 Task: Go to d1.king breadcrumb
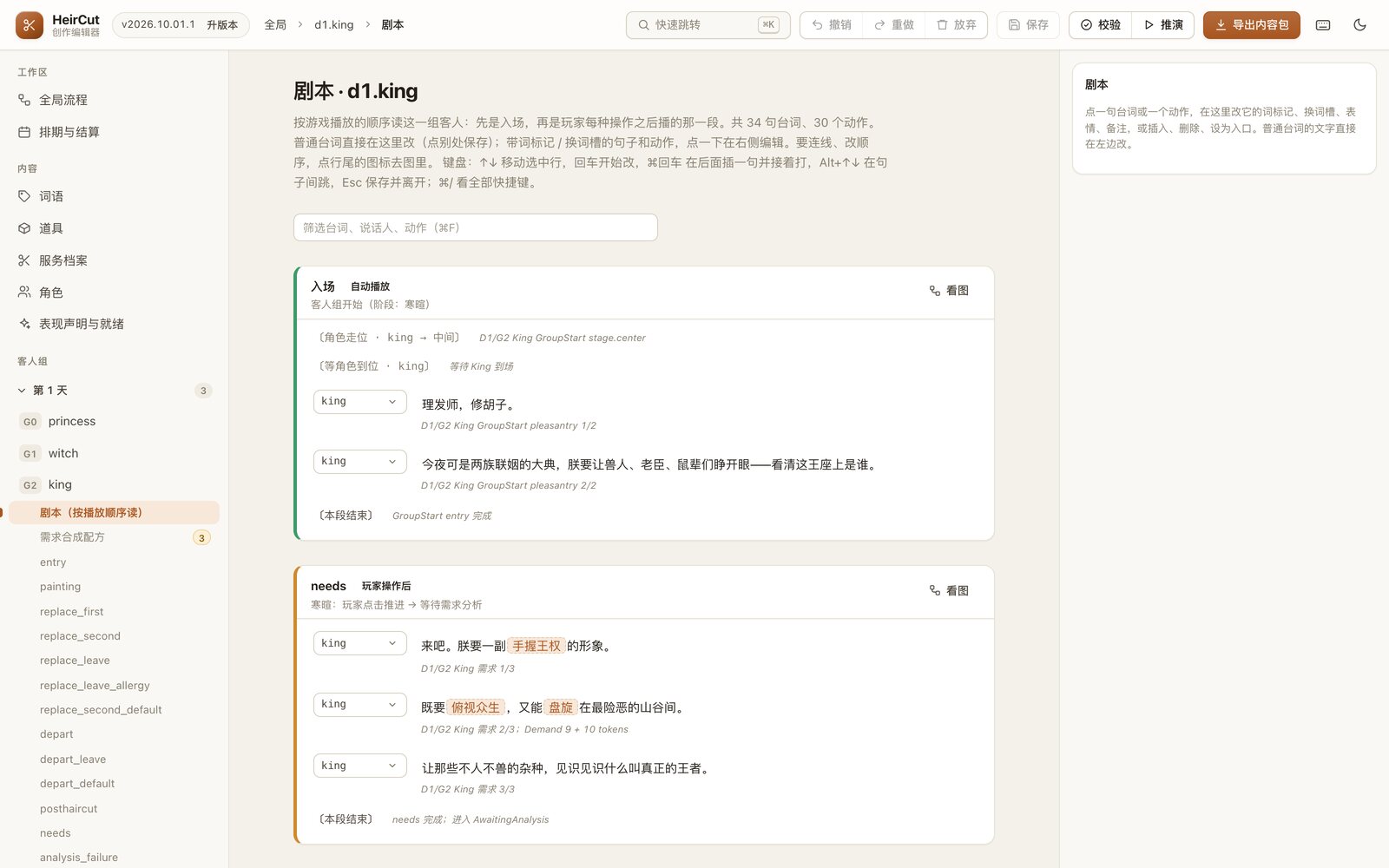334,25
